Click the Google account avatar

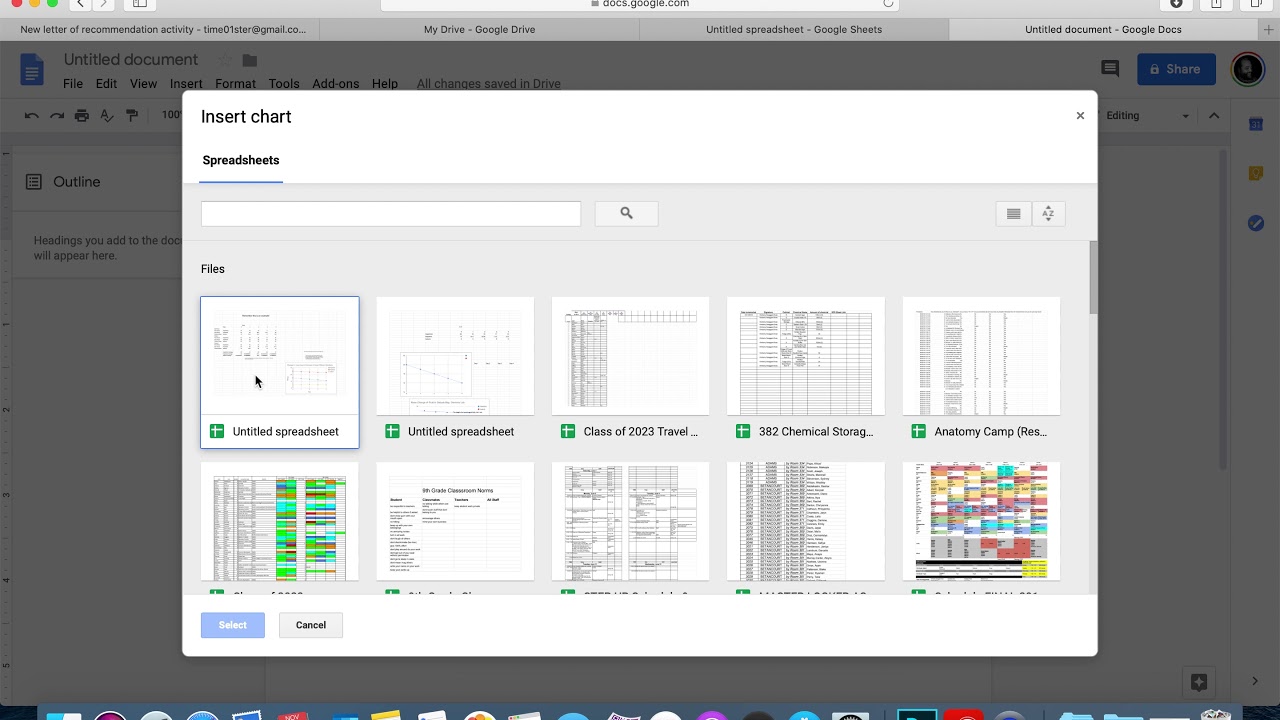point(1247,69)
